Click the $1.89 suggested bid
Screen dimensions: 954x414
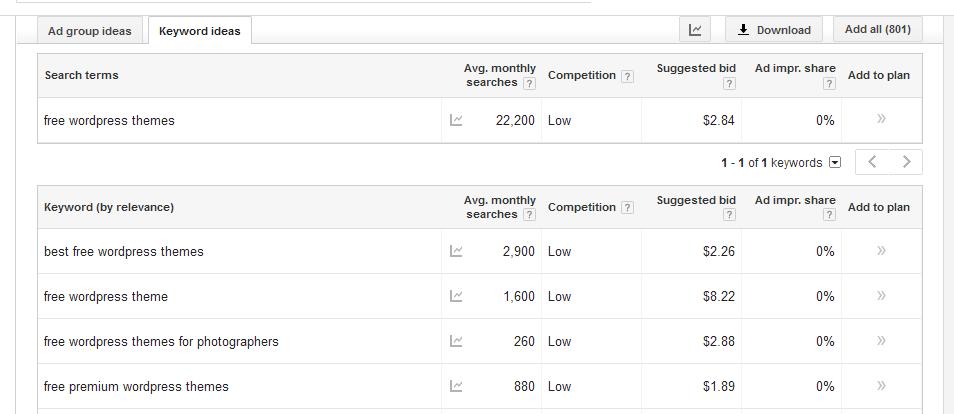tap(719, 387)
